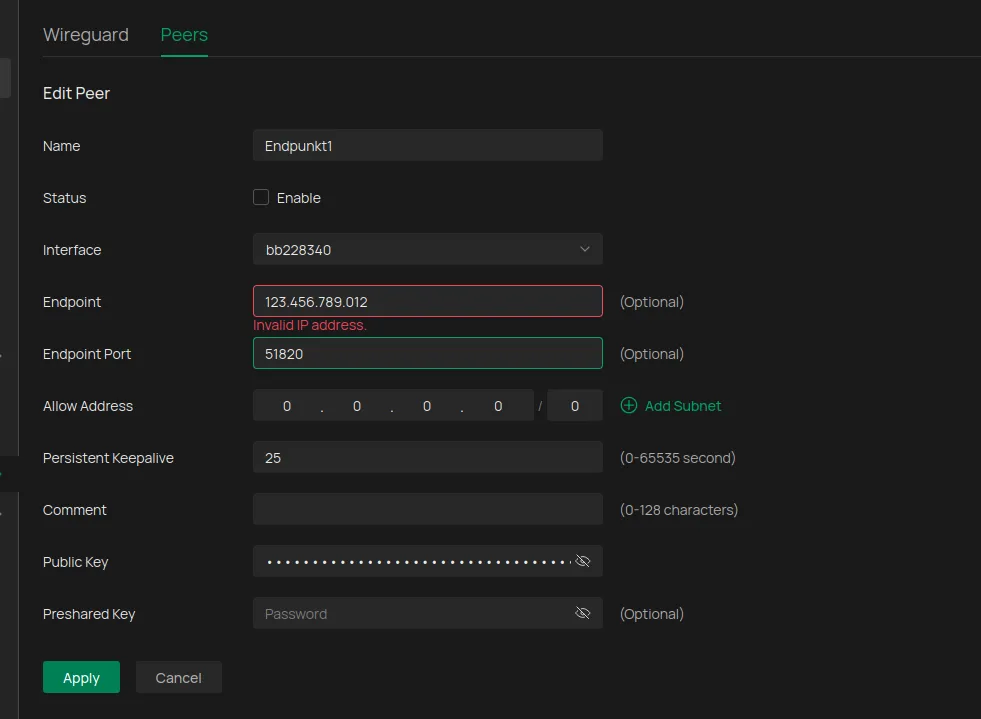Enable the Status checkbox
This screenshot has width=981, height=719.
pyautogui.click(x=260, y=197)
